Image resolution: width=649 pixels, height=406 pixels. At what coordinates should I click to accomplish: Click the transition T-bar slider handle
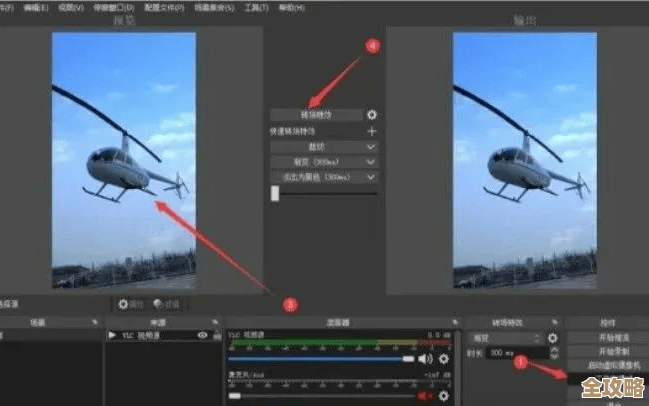[275, 194]
